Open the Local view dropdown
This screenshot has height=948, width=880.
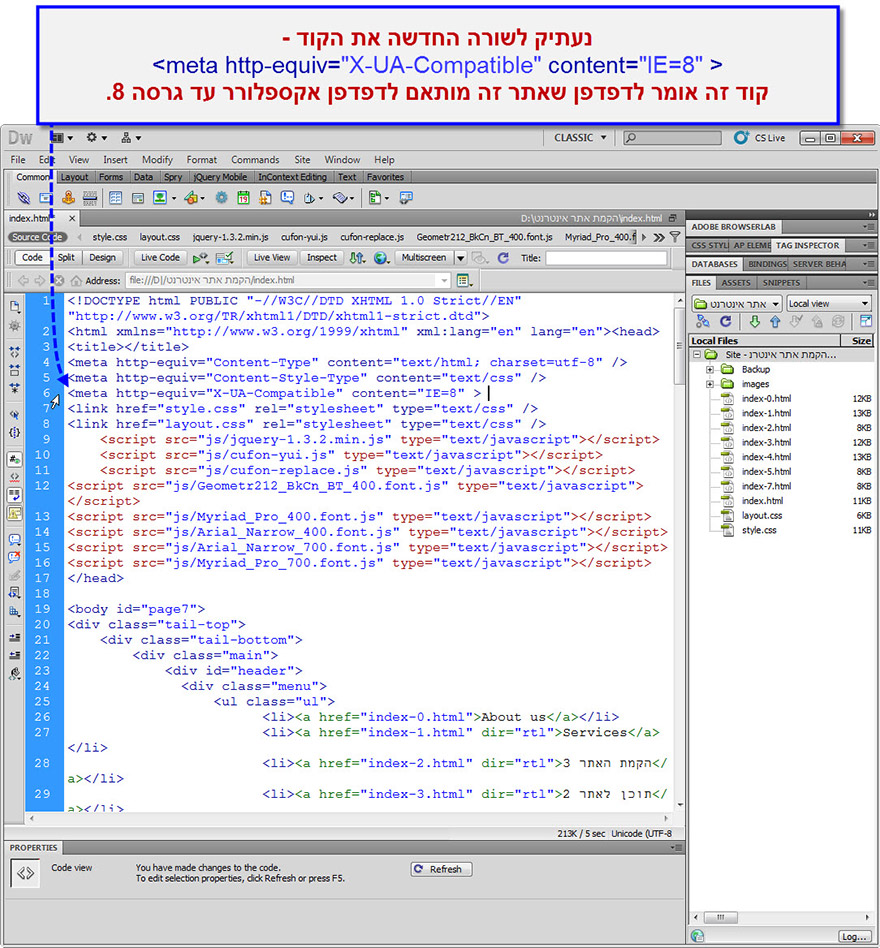829,304
